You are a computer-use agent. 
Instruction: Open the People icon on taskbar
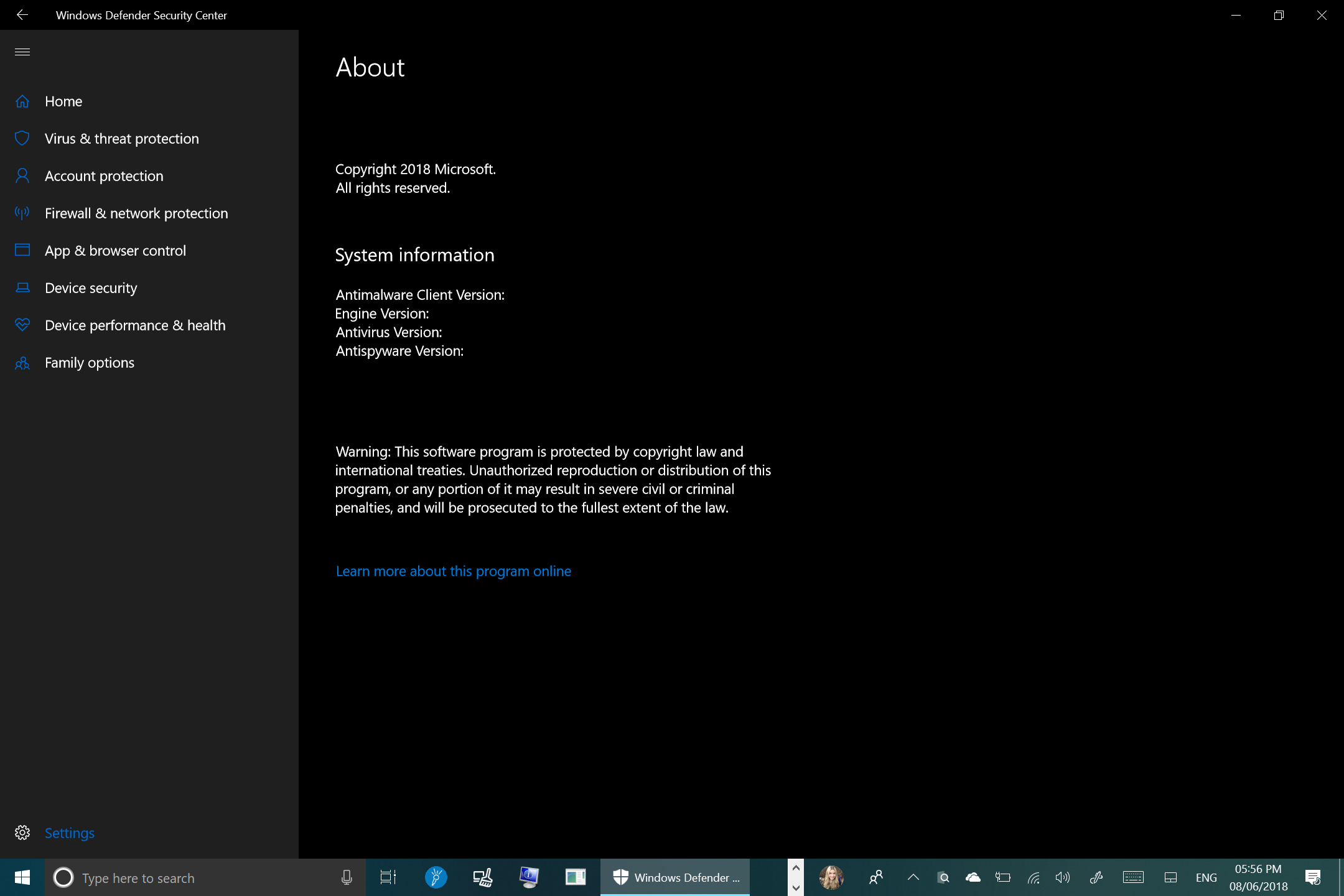tap(876, 877)
